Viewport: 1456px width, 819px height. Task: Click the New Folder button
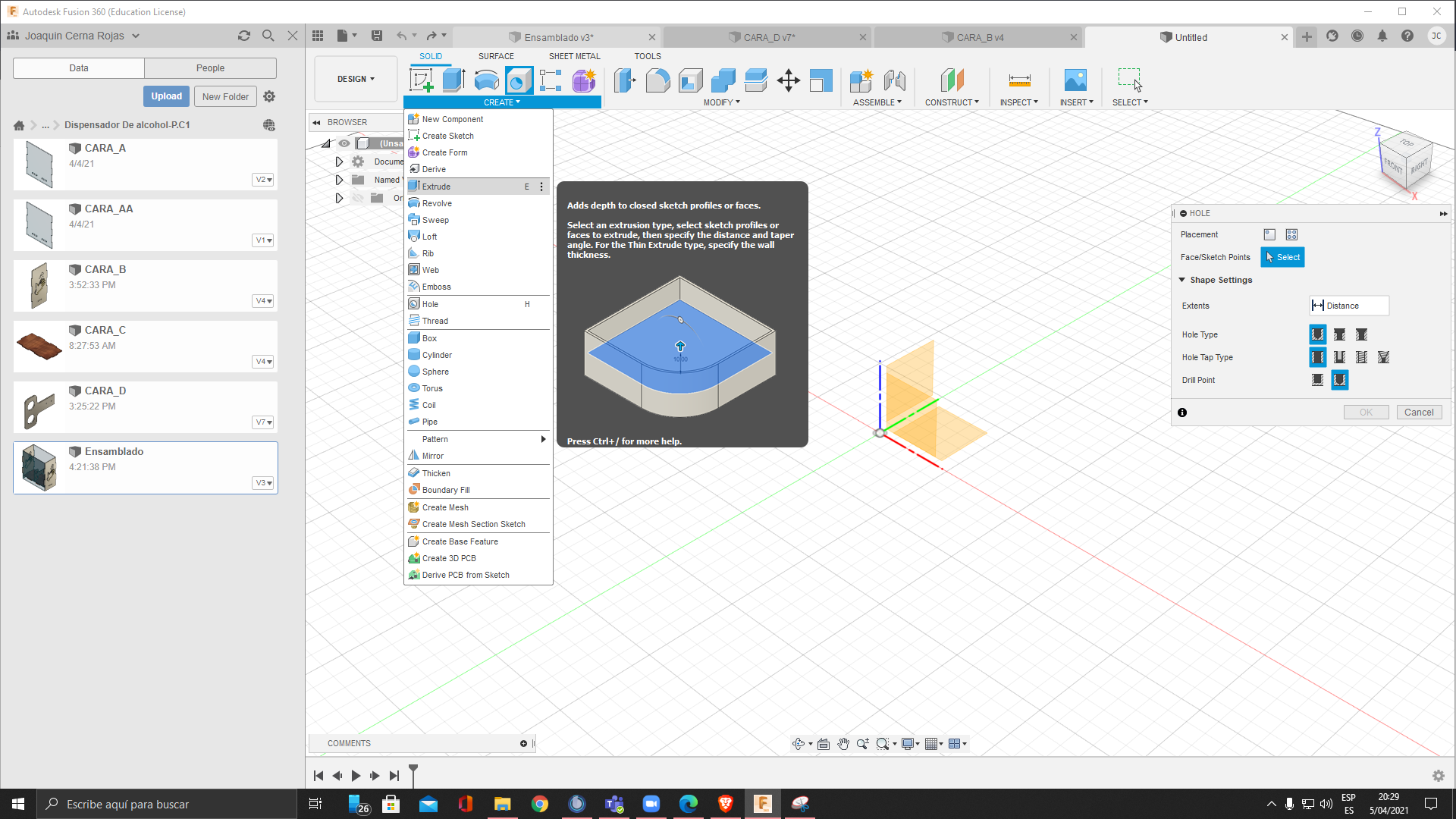(x=225, y=96)
